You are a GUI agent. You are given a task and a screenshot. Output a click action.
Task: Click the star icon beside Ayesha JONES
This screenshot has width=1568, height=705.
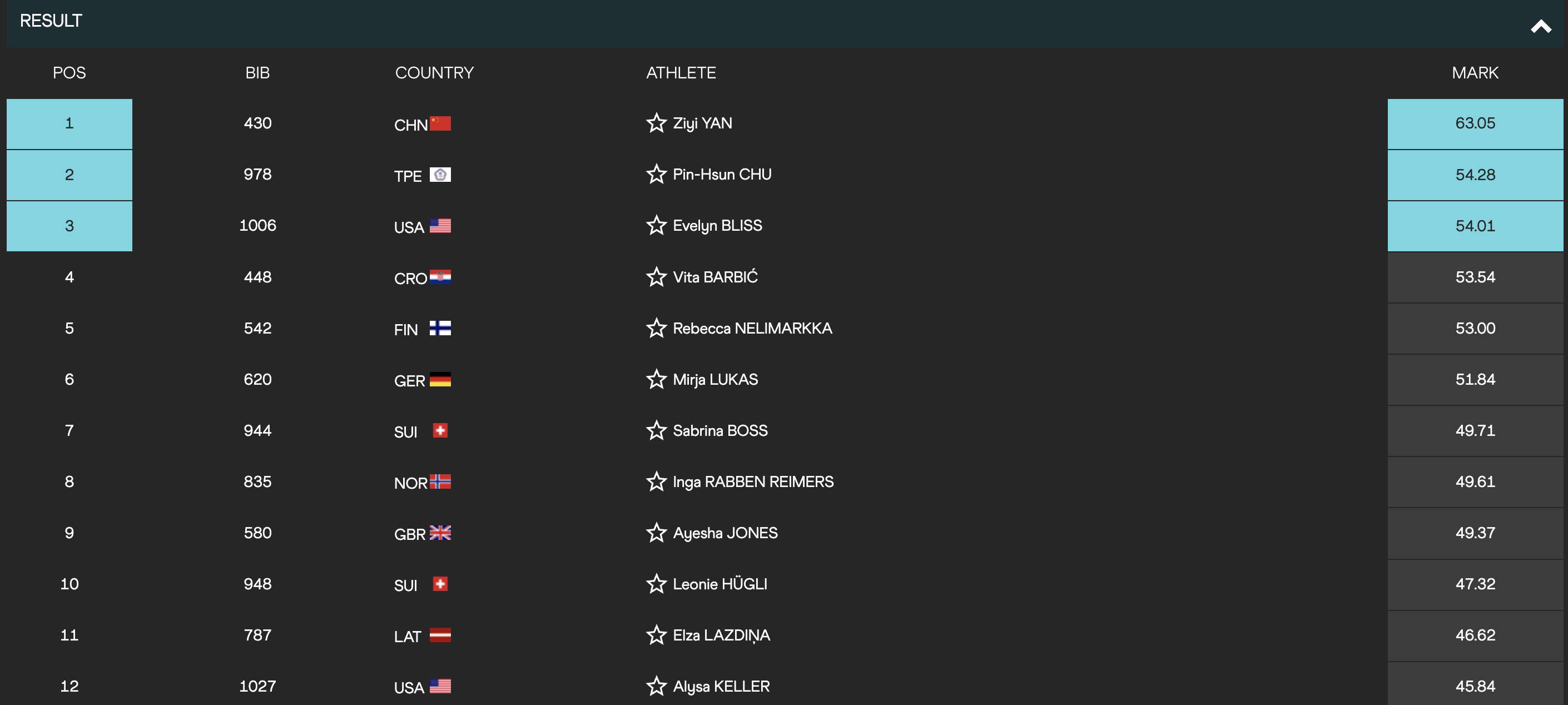[656, 533]
